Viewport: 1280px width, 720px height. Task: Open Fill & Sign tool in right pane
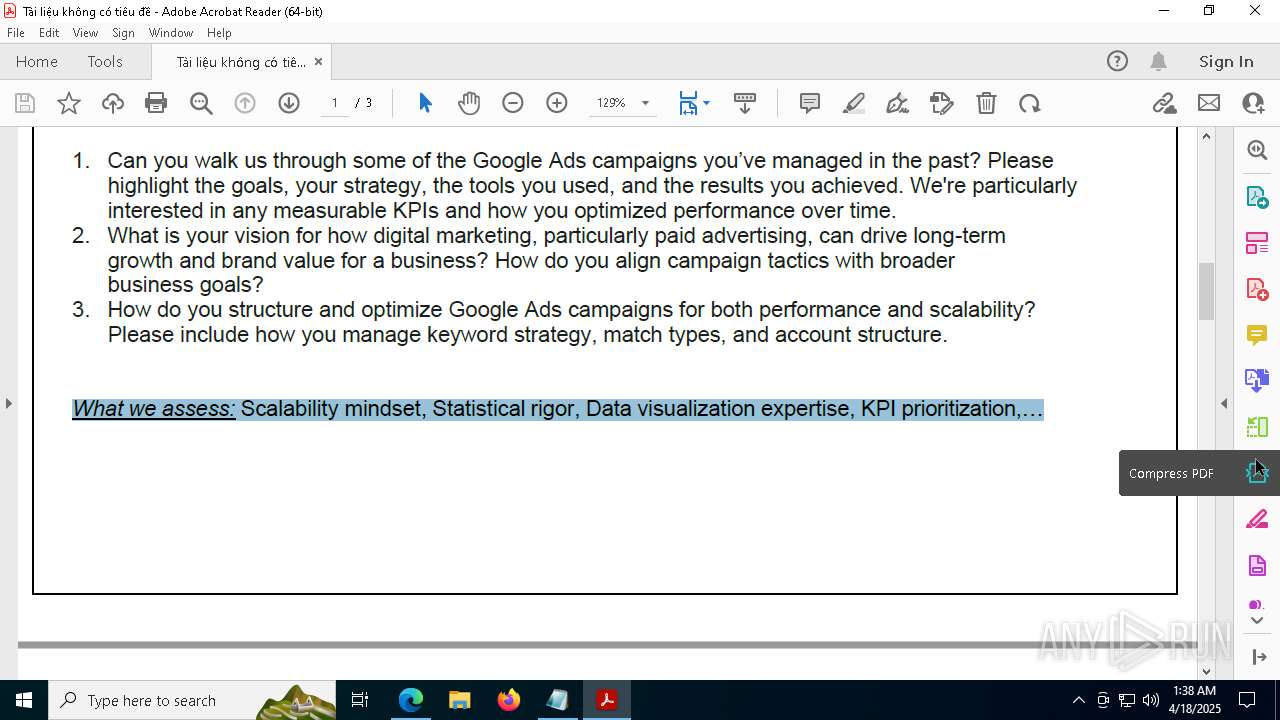click(1257, 519)
